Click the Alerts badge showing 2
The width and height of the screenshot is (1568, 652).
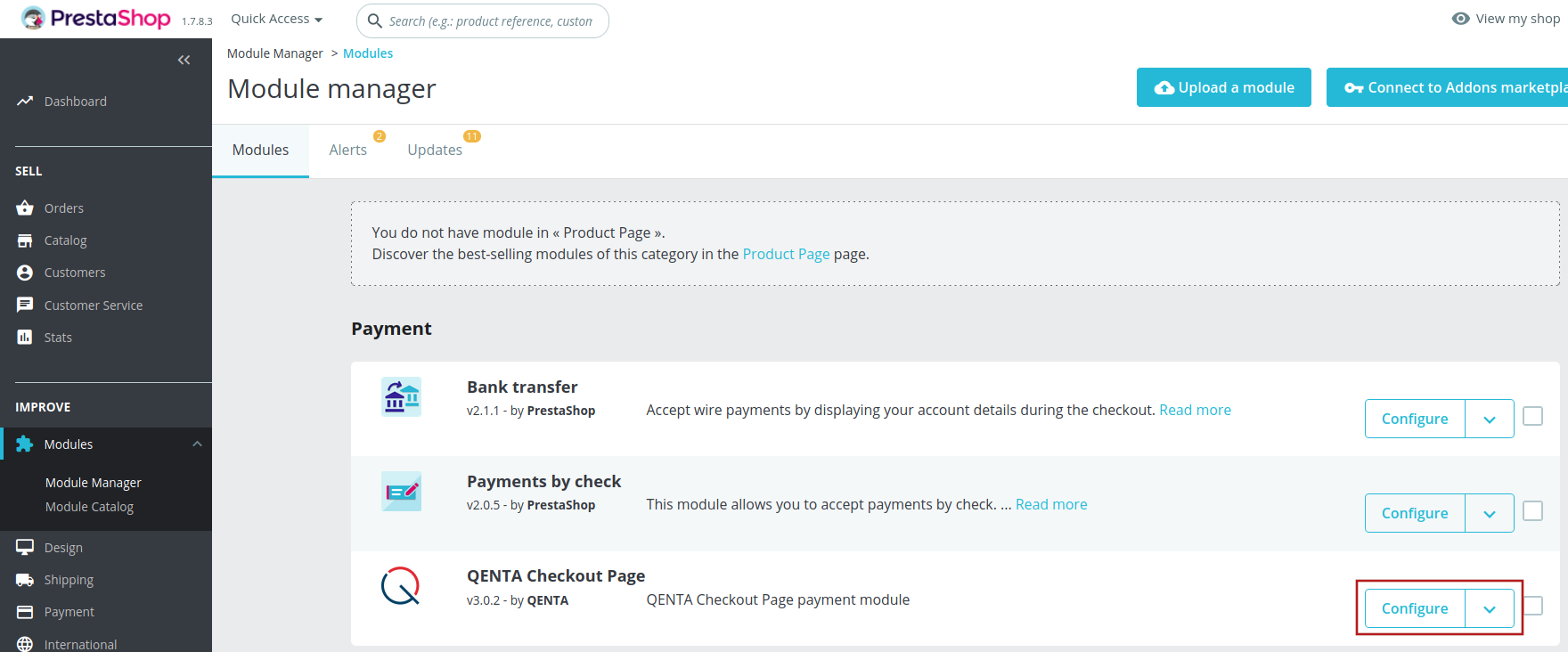coord(380,136)
